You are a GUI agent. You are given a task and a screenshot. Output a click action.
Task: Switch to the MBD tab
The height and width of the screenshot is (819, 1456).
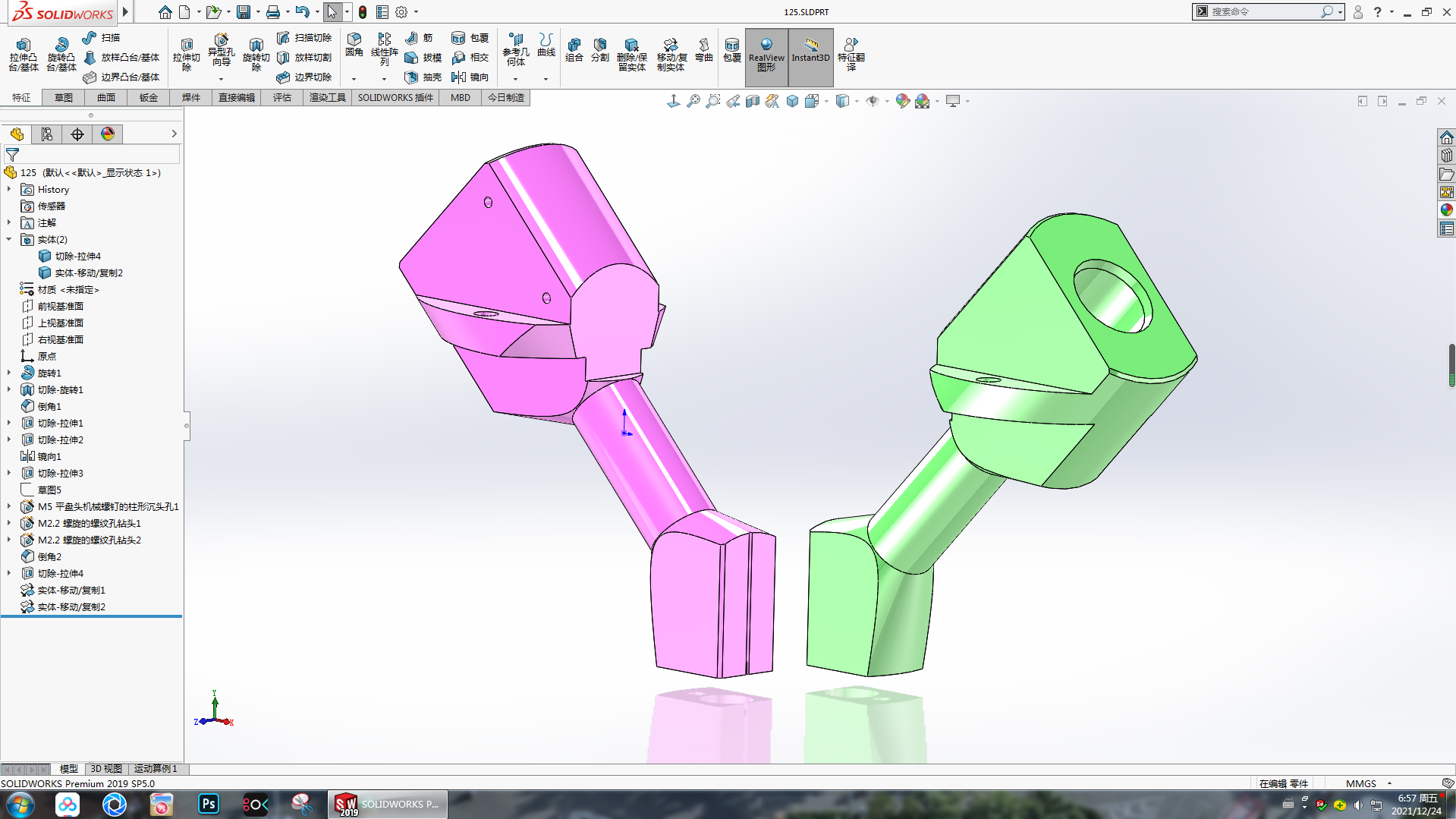461,98
